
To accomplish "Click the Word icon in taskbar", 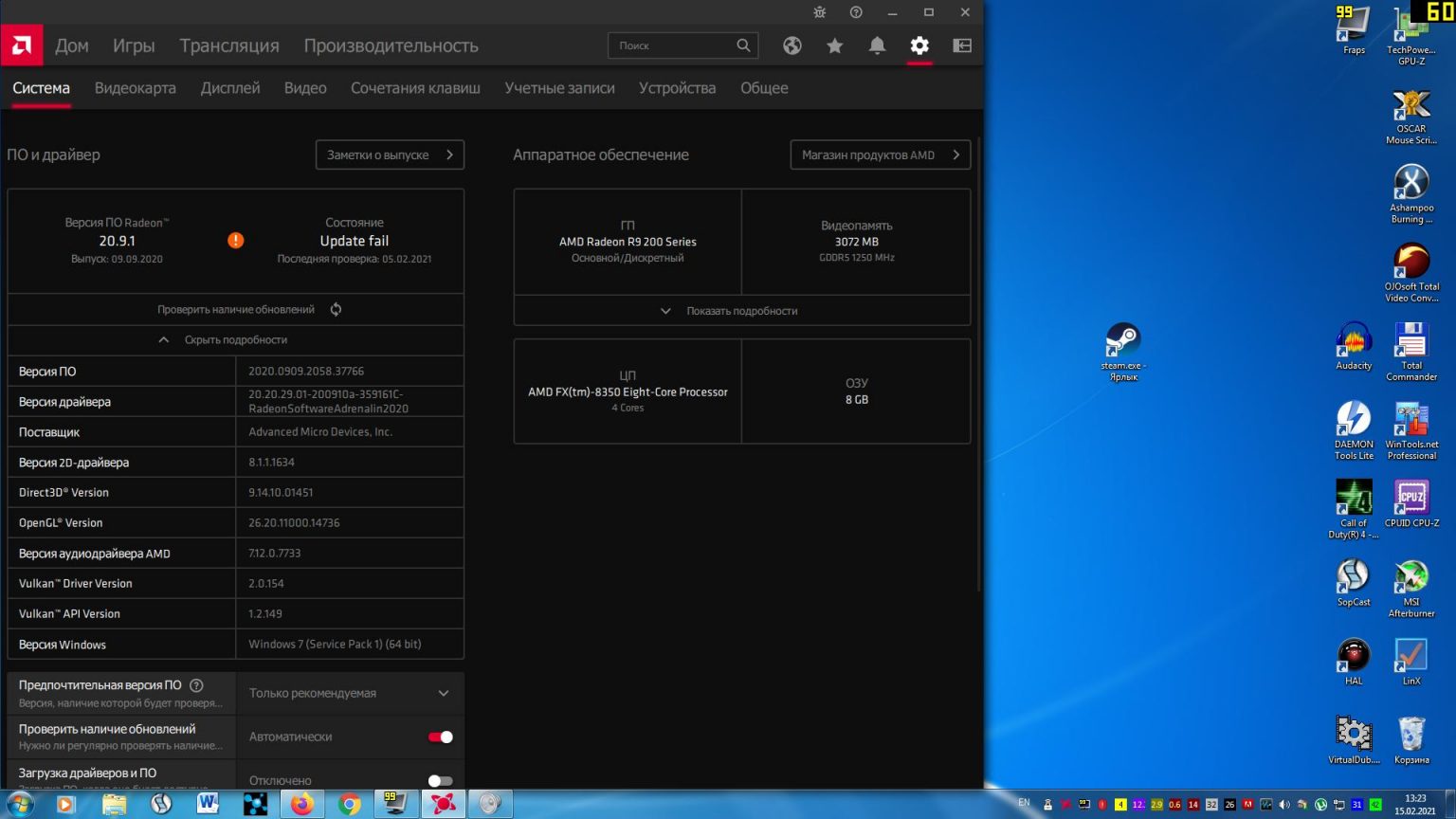I will [208, 804].
